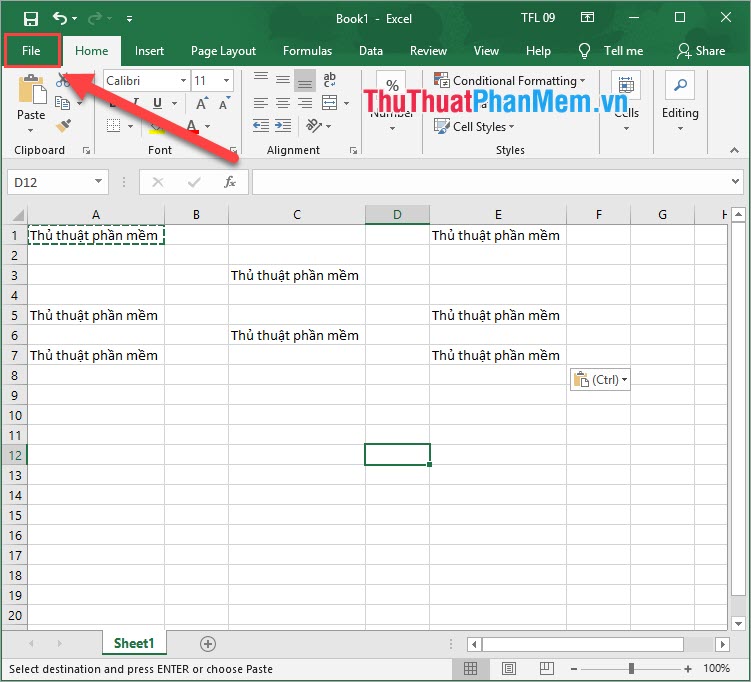This screenshot has height=682, width=751.
Task: Open Name Box D12 dropdown arrow
Action: tap(98, 182)
